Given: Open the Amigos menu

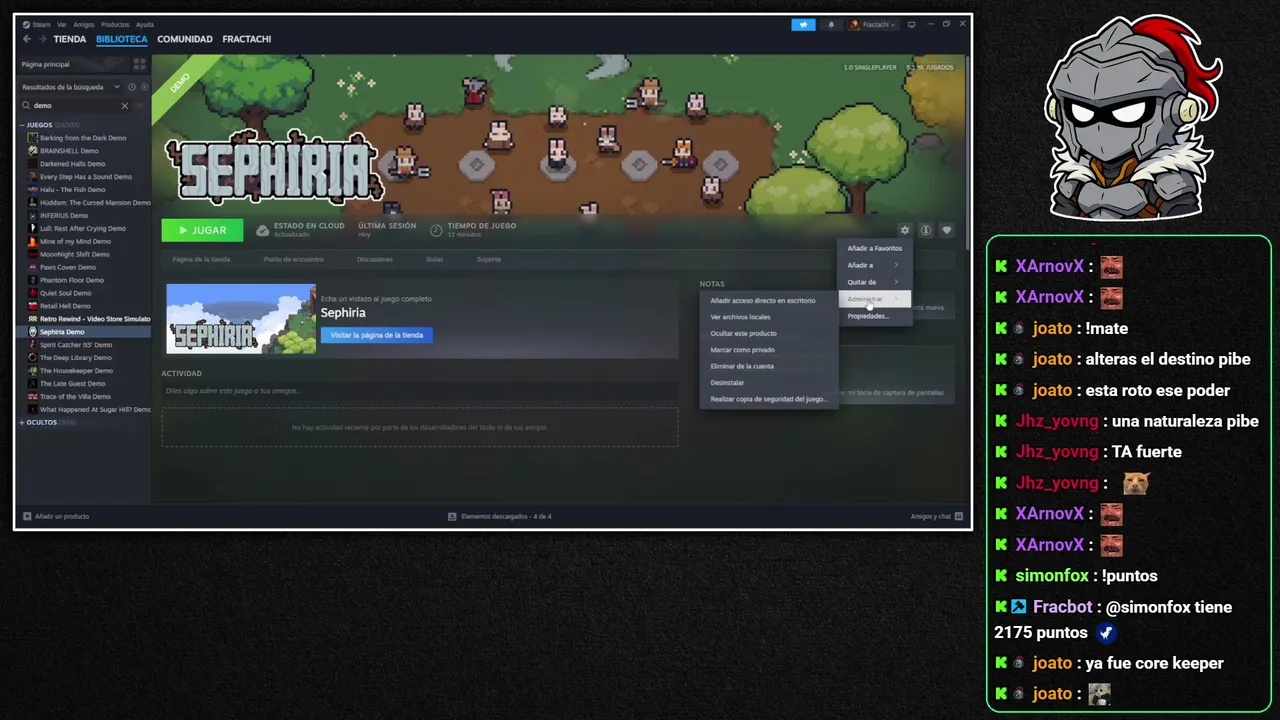Looking at the screenshot, I should [83, 24].
